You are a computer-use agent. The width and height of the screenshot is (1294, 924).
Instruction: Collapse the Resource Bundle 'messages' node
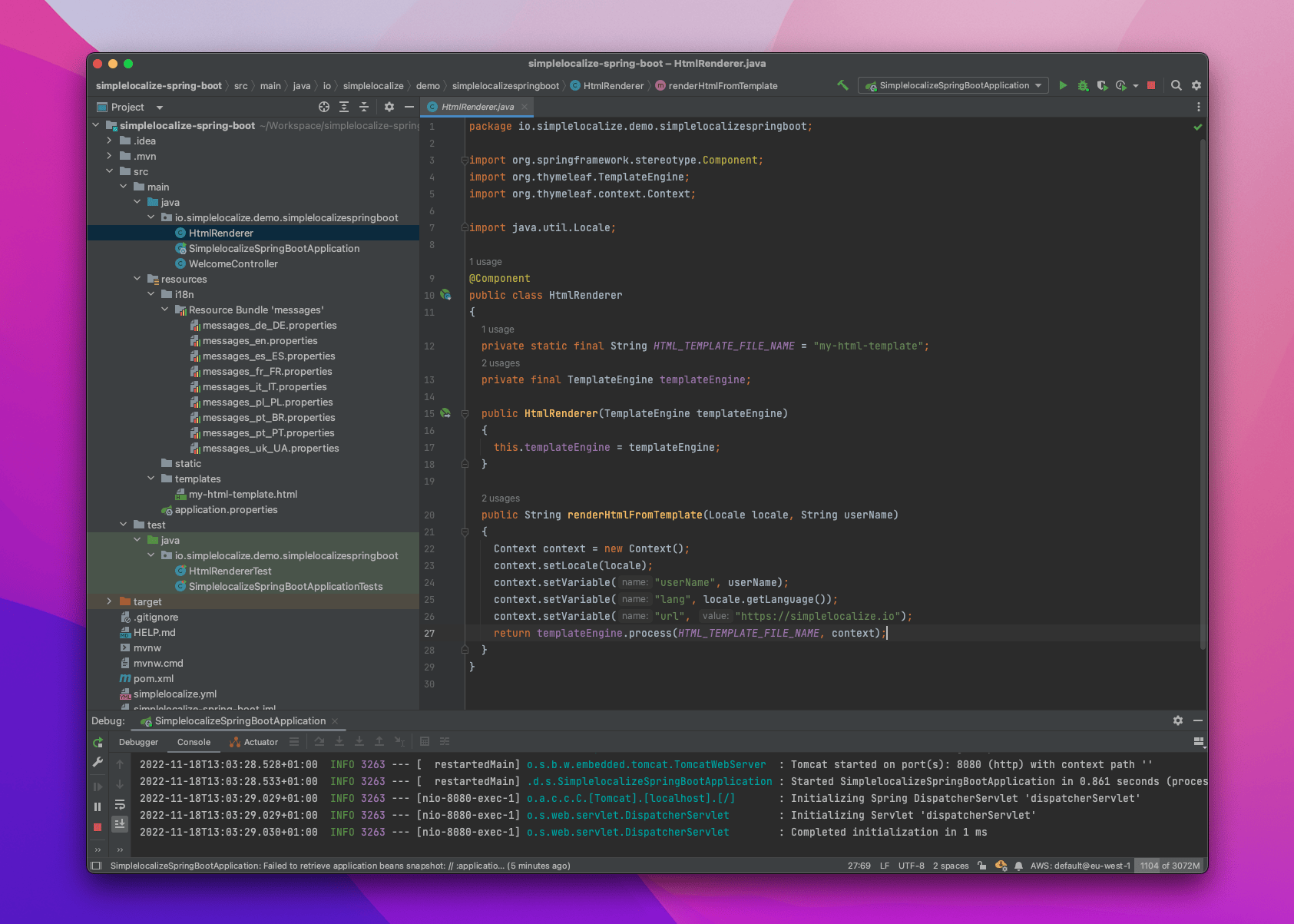pos(164,310)
